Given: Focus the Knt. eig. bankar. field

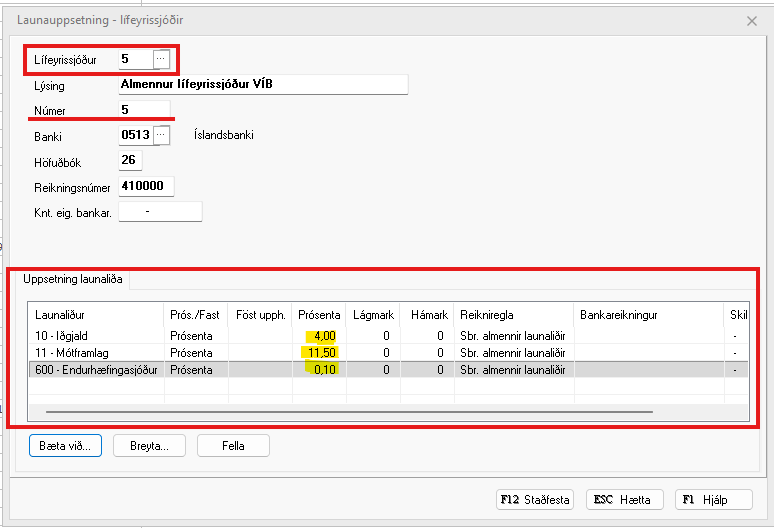Looking at the screenshot, I should point(160,211).
